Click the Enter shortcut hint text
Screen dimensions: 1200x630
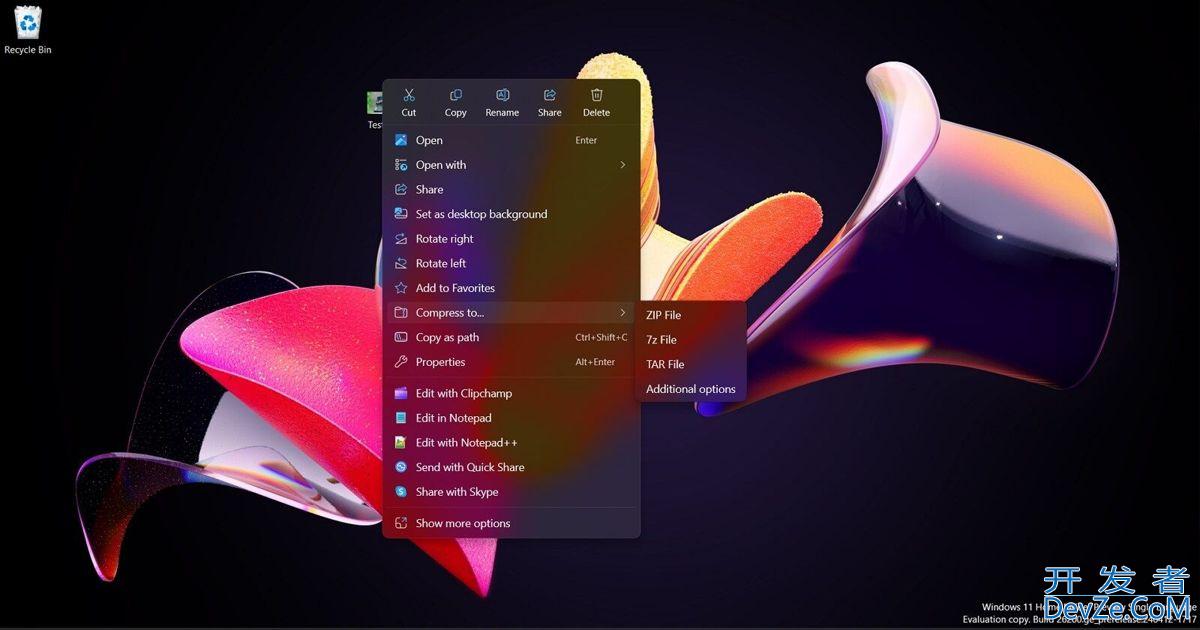[586, 140]
